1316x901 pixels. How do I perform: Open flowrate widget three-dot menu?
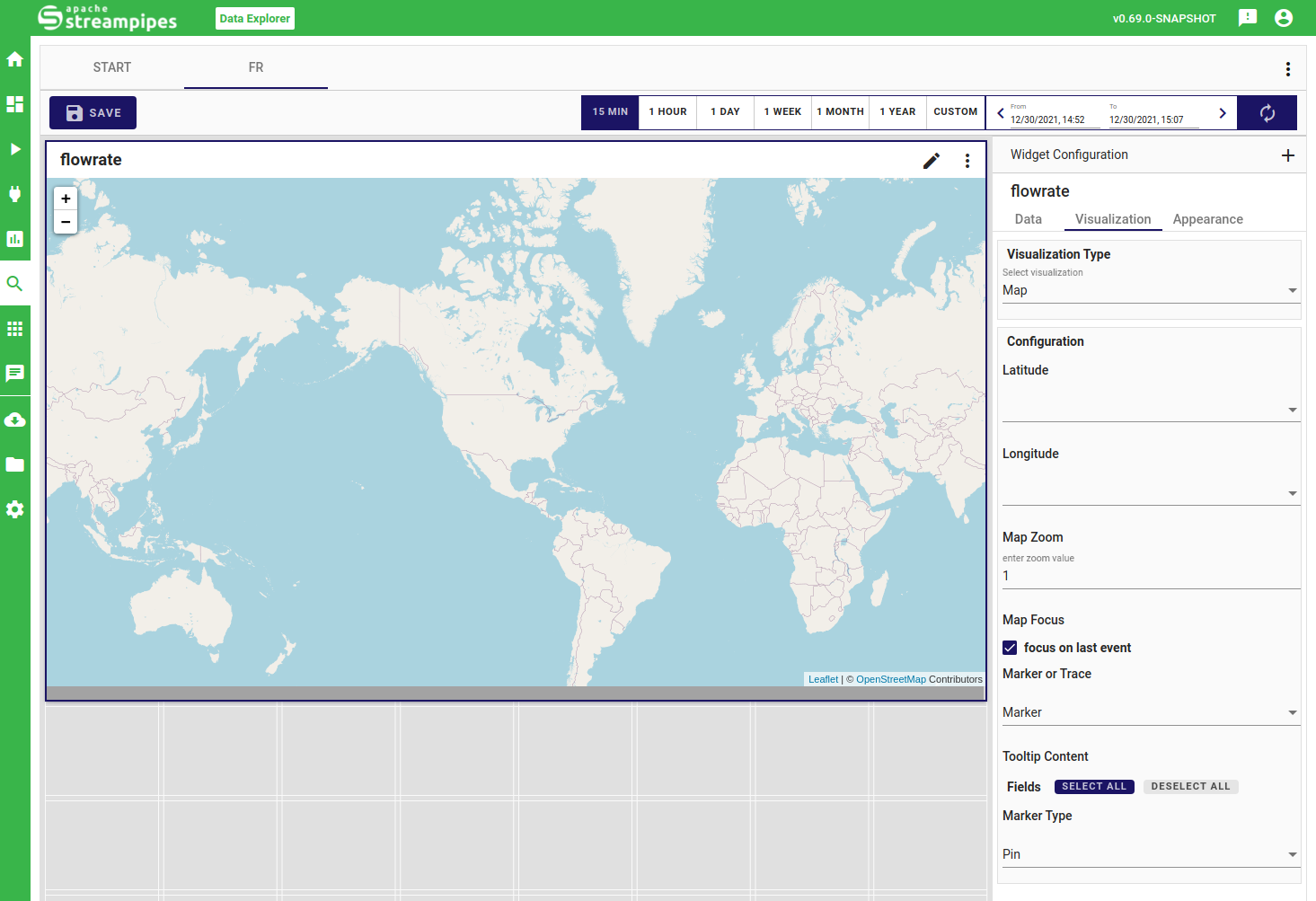pos(967,161)
